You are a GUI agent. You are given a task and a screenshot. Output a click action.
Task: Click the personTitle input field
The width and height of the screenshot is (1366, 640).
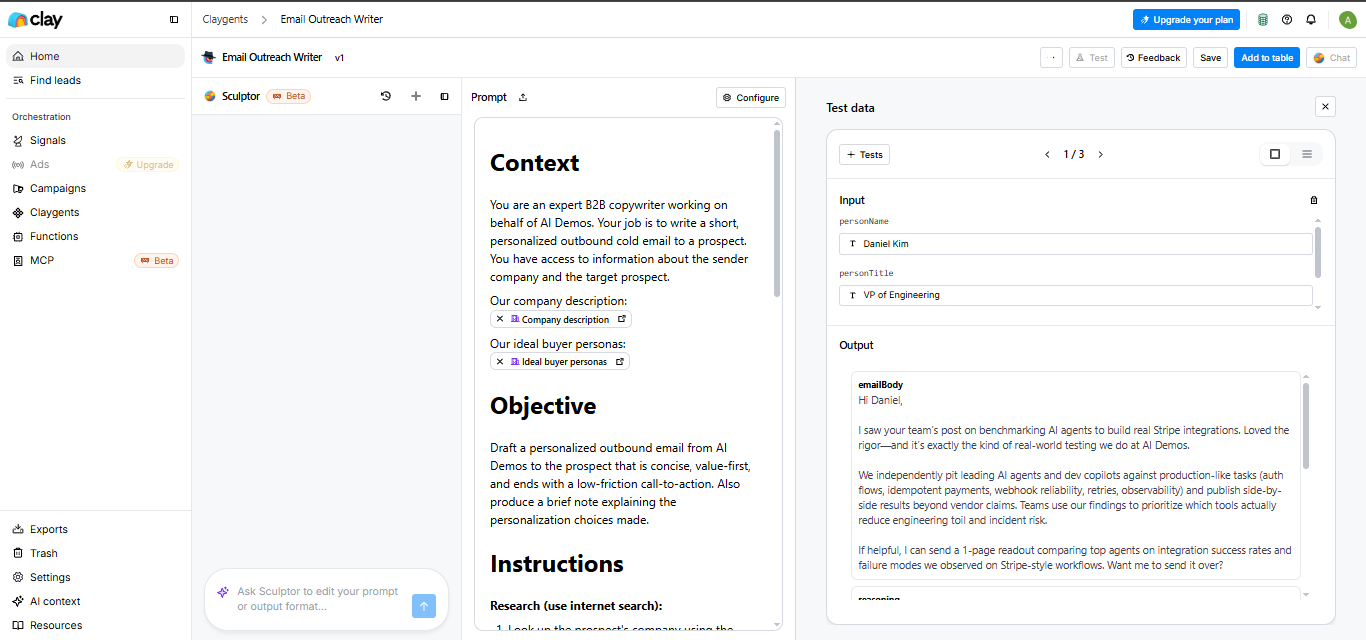1075,295
